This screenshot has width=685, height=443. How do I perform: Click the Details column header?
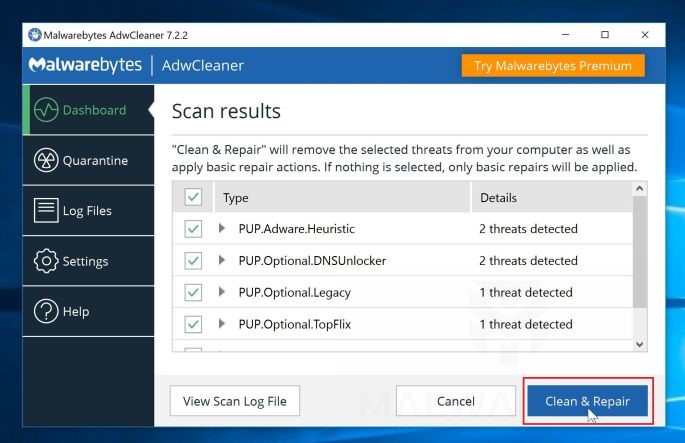[552, 197]
